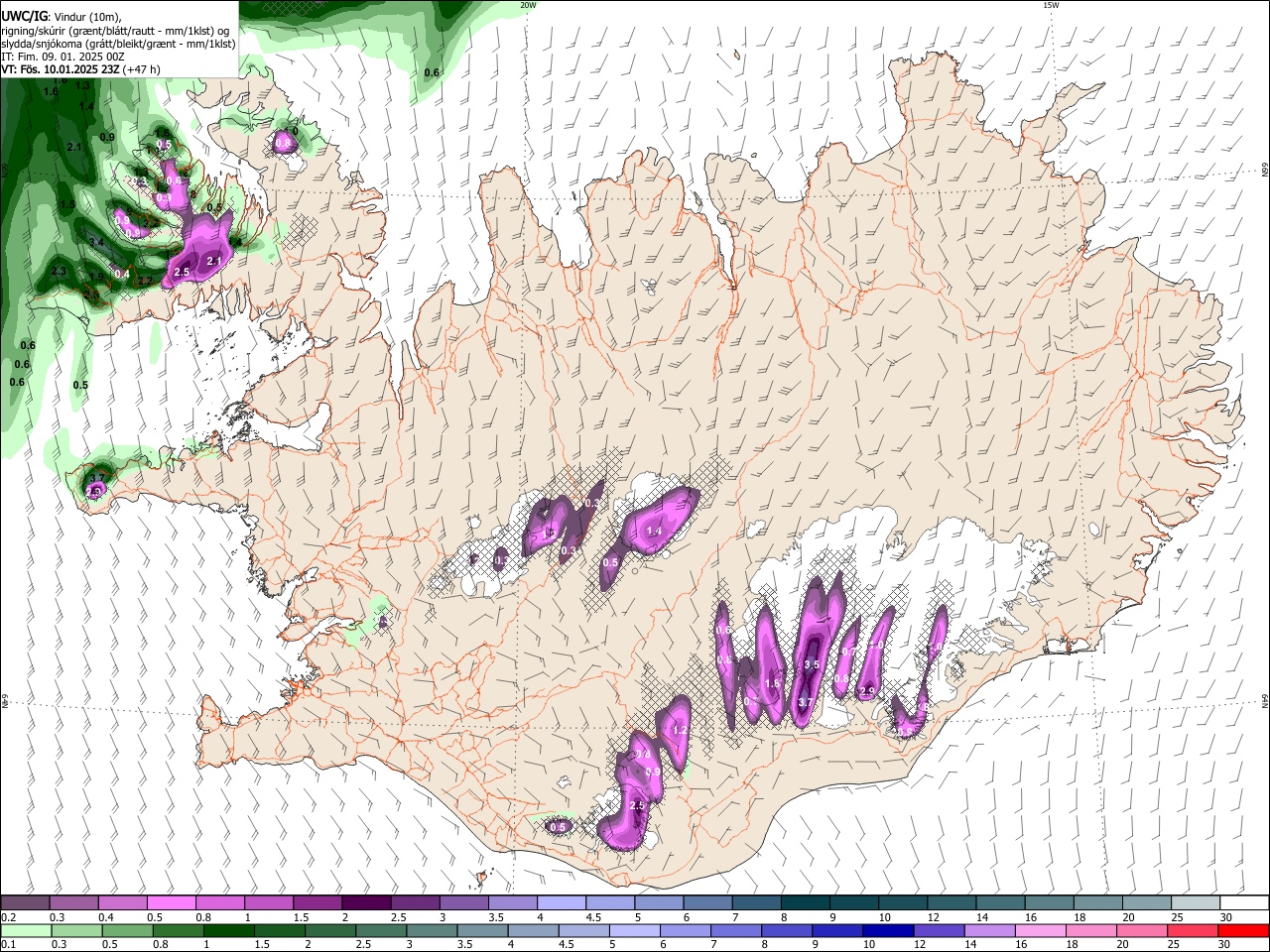Click the '15W' longitude label
Screen dimensions: 1270x952
click(x=1051, y=5)
